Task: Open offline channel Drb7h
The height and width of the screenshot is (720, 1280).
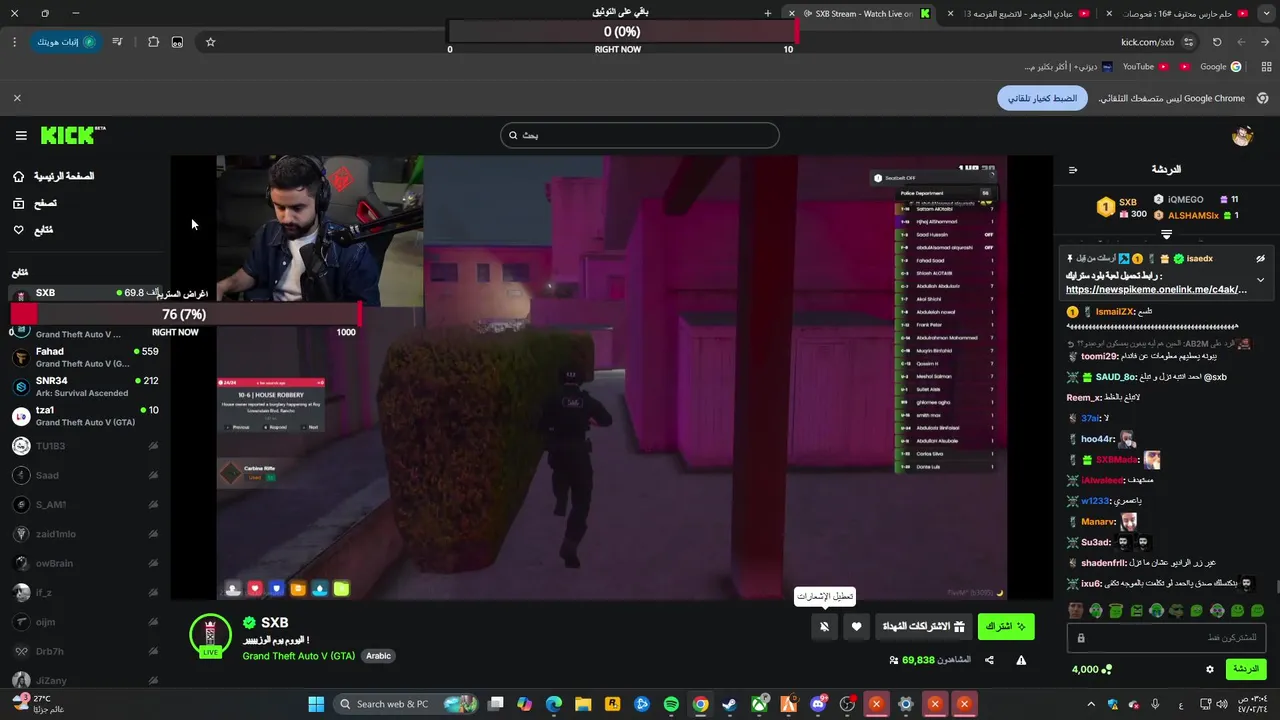Action: (x=85, y=651)
